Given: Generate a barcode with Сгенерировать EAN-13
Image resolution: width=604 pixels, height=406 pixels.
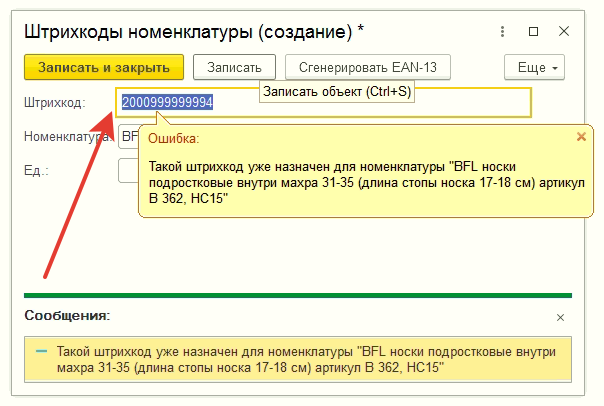Looking at the screenshot, I should pos(368,68).
